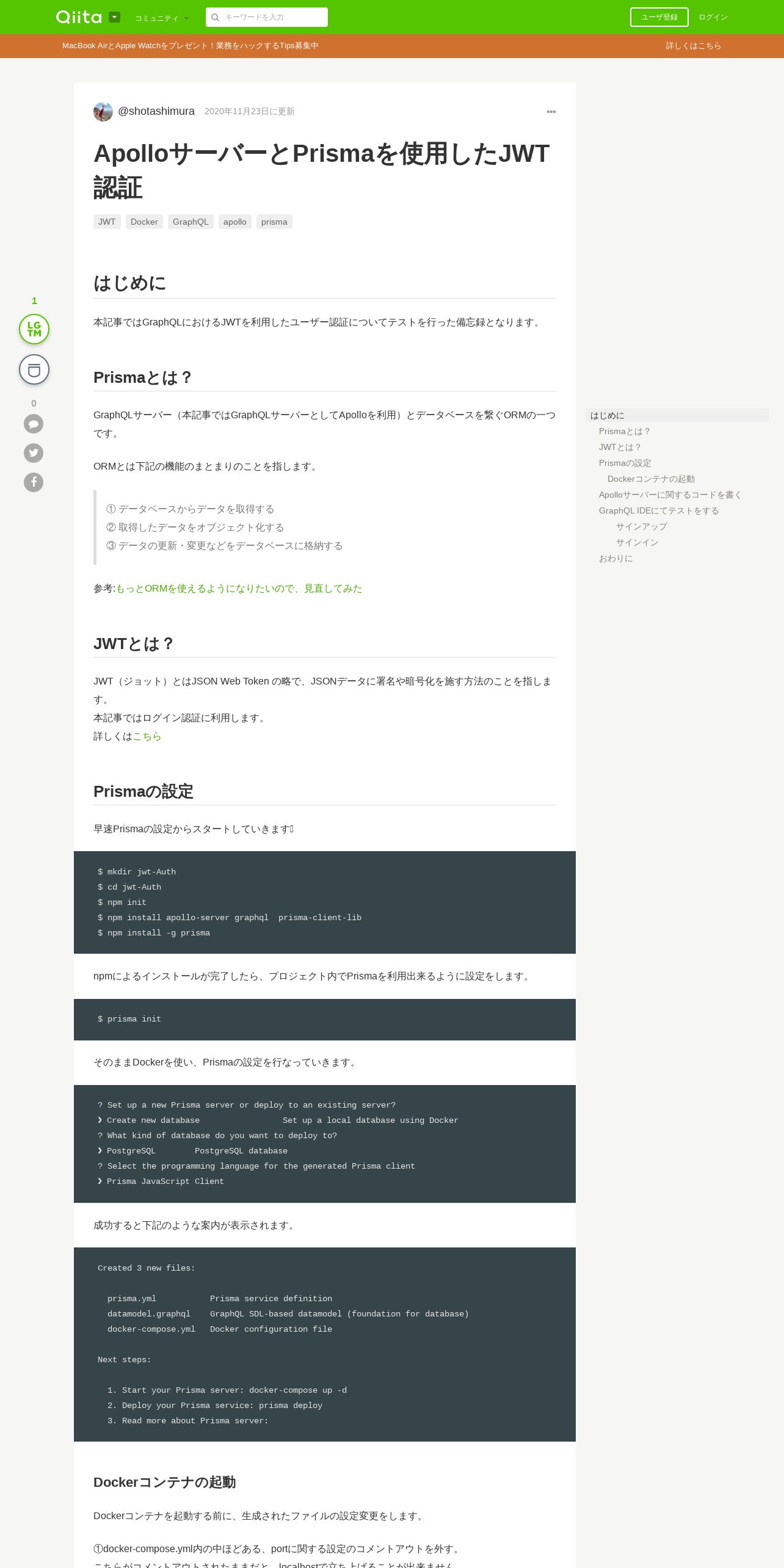Image resolution: width=784 pixels, height=1568 pixels.
Task: Share article via Twitter icon
Action: point(34,453)
